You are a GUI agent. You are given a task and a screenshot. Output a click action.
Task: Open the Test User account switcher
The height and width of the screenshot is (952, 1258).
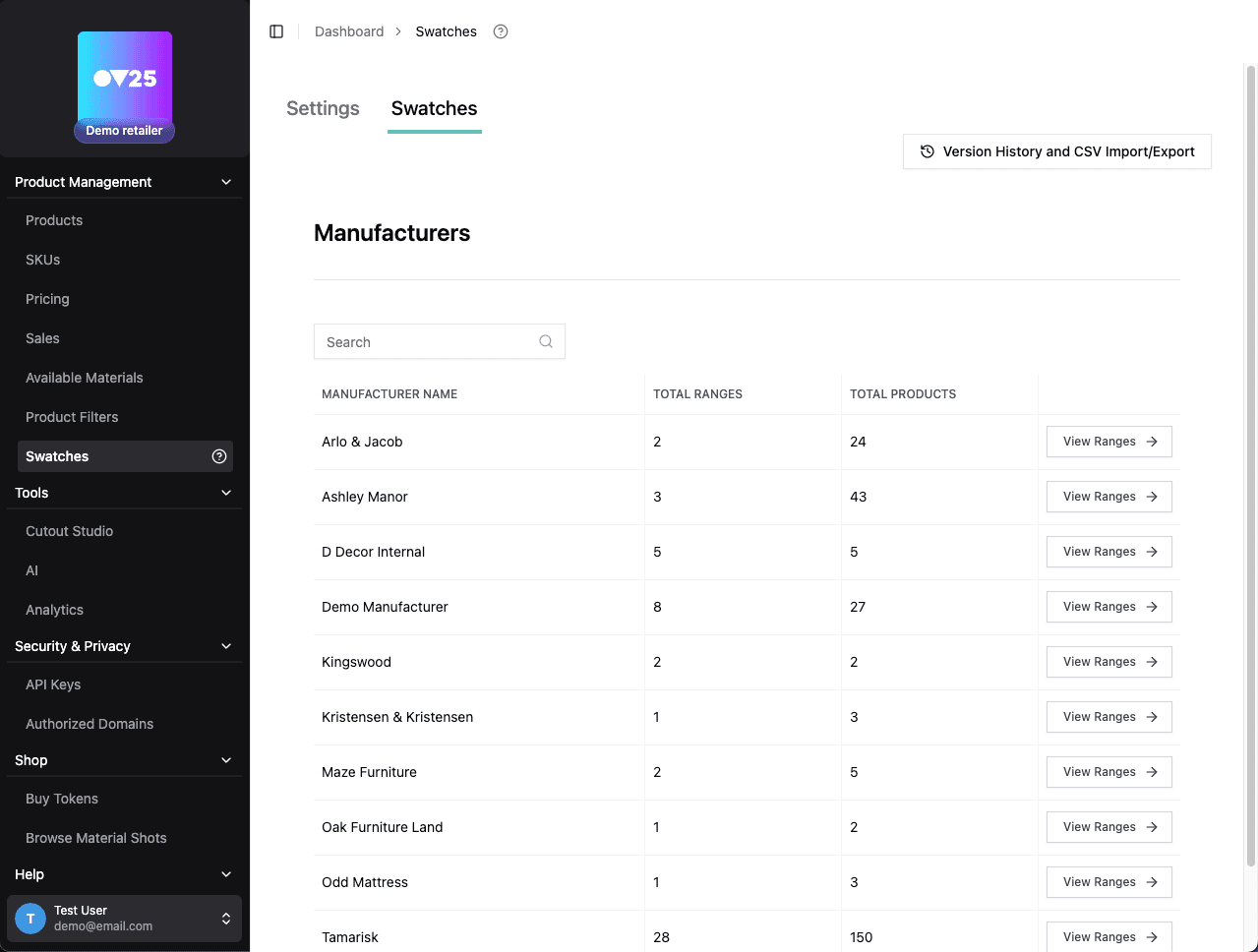[x=226, y=919]
